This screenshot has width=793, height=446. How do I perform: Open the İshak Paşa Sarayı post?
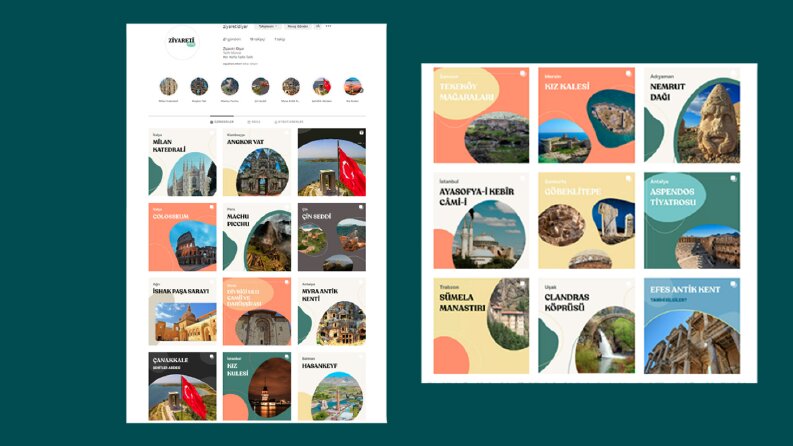[183, 311]
